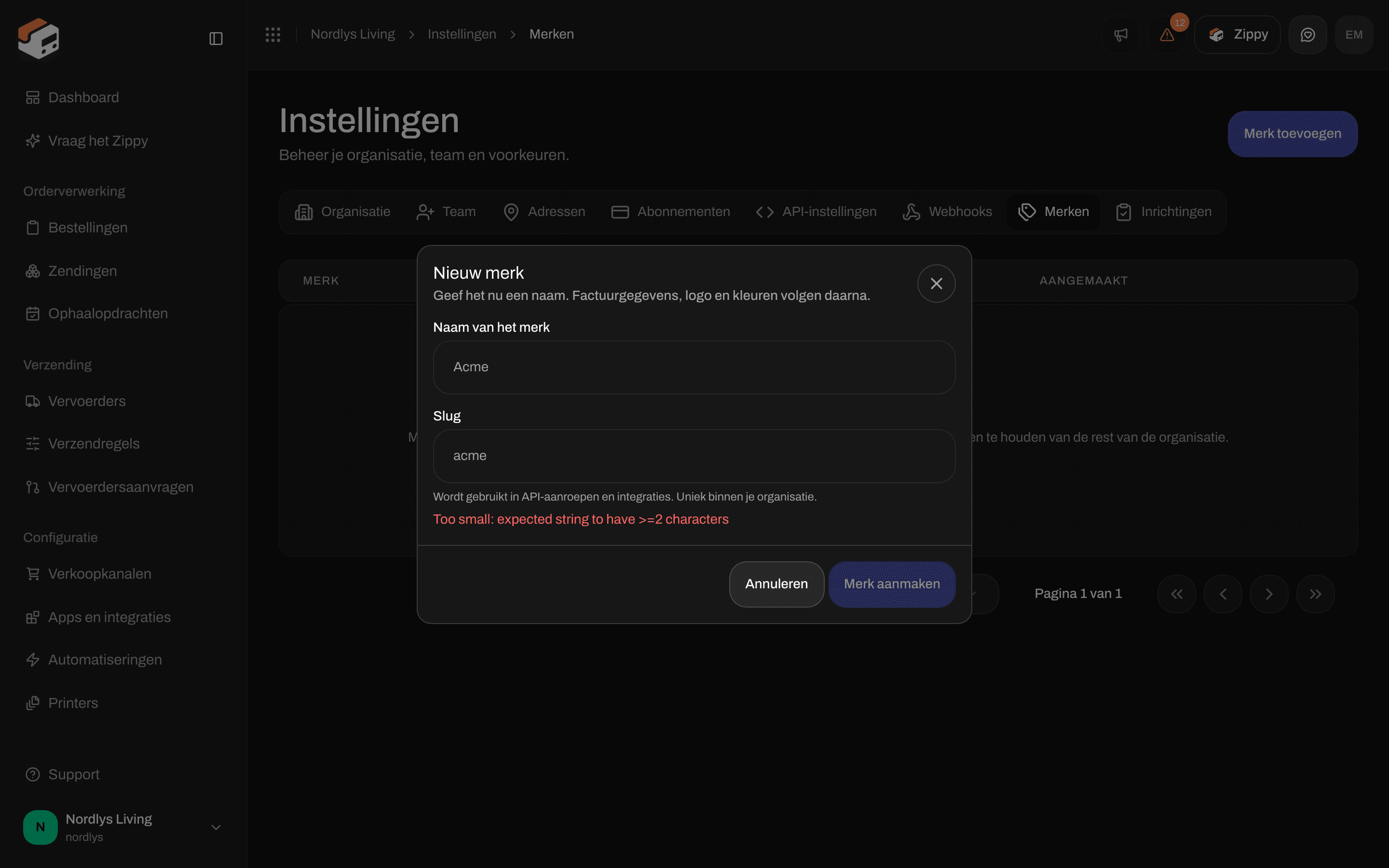Go to Dashboard in sidebar
The image size is (1389, 868).
point(123,97)
